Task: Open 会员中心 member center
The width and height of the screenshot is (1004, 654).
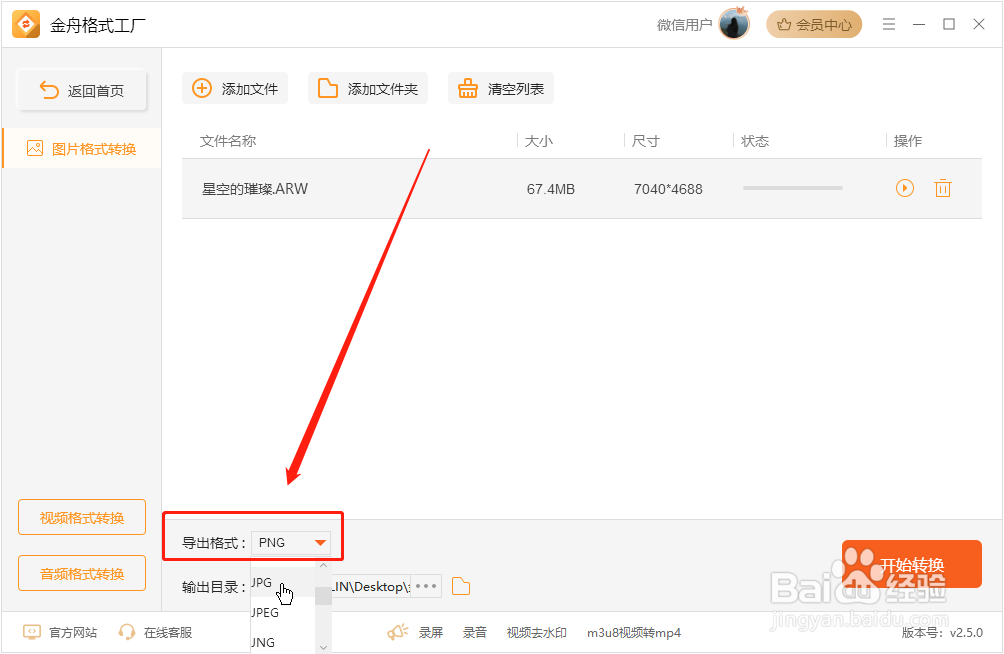Action: pos(814,23)
